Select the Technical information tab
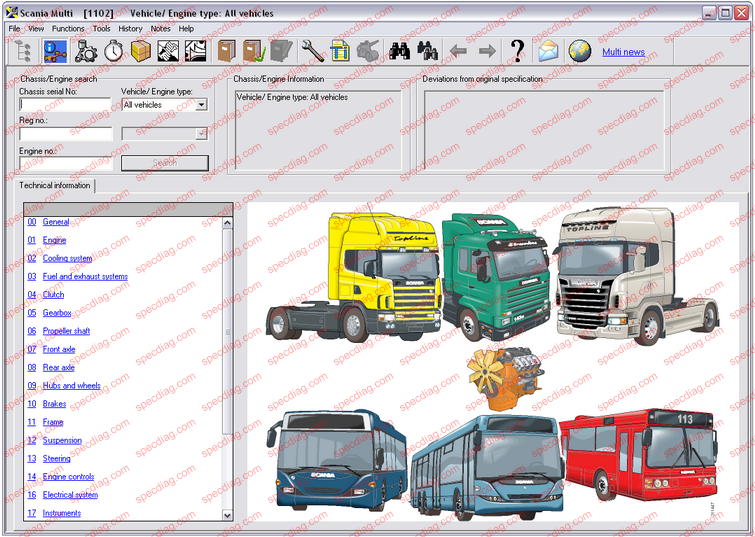 click(x=55, y=185)
